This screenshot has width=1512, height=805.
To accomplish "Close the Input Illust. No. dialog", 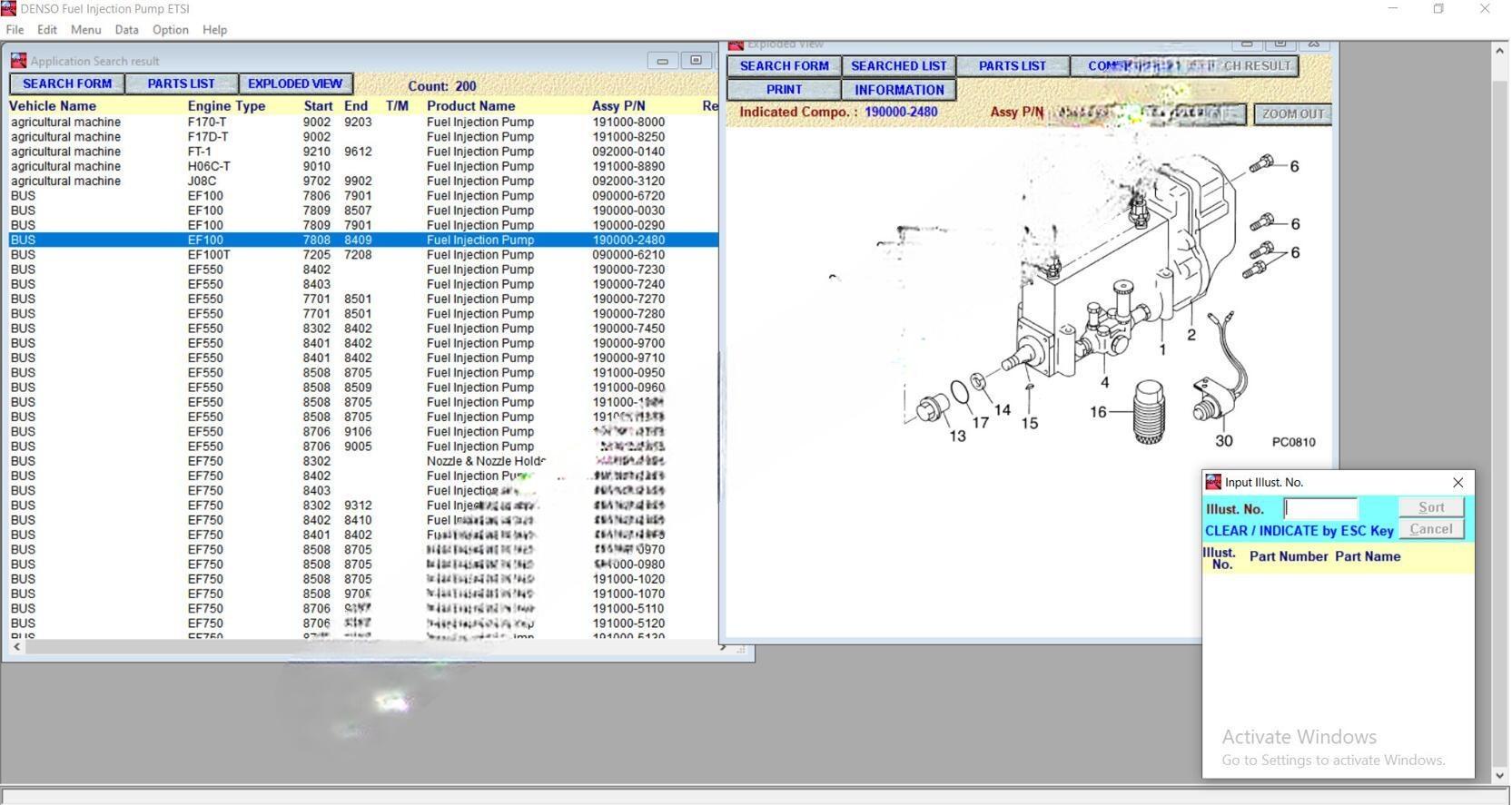I will (x=1458, y=482).
